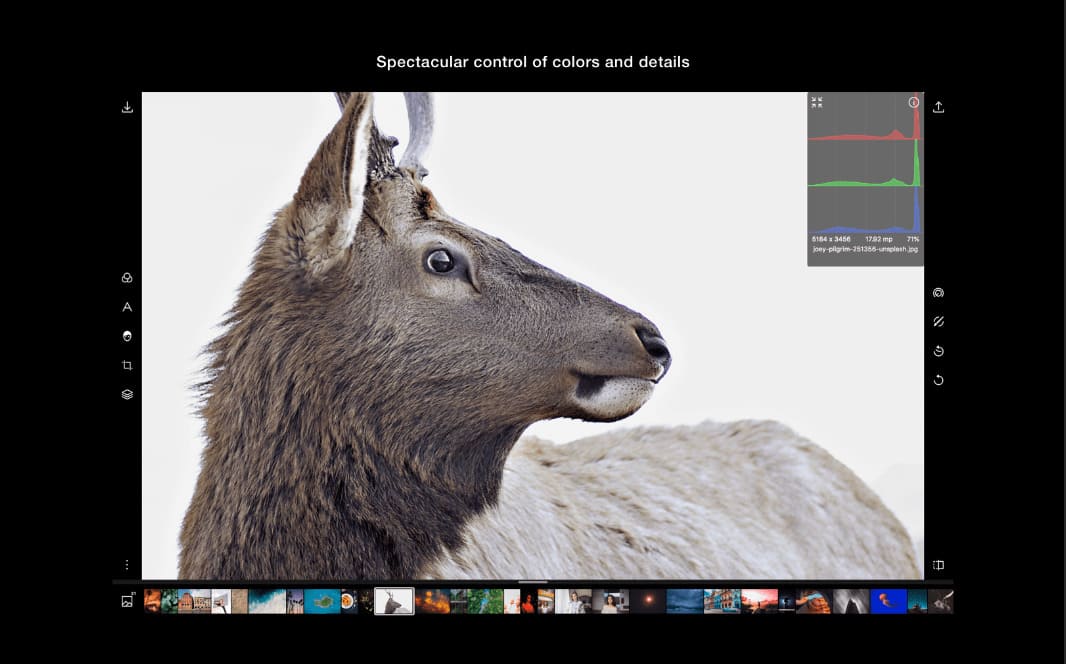Select the blue jellyfish thumbnail in filmstrip
The width and height of the screenshot is (1066, 664).
888,601
